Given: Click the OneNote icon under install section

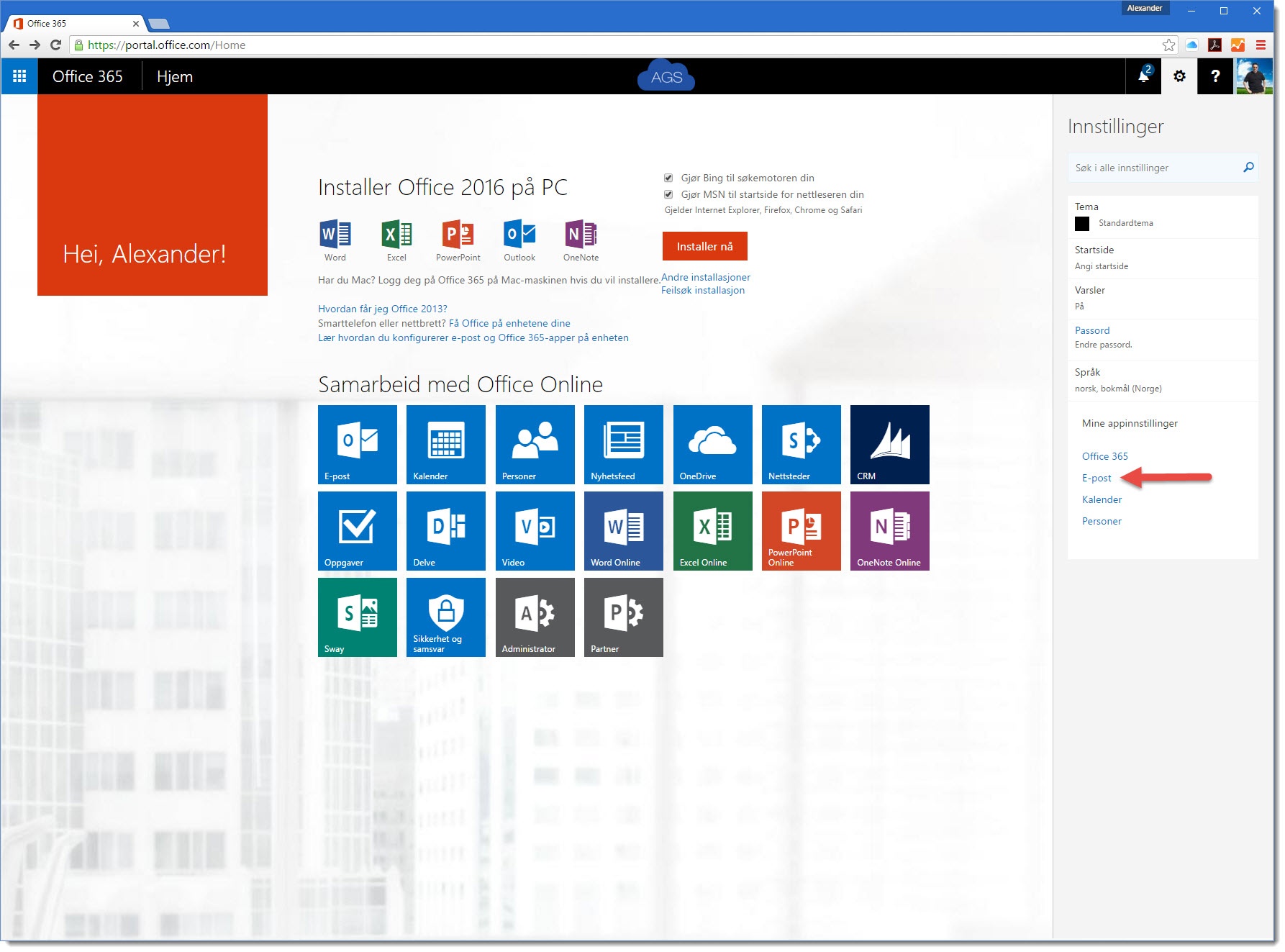Looking at the screenshot, I should (x=581, y=235).
